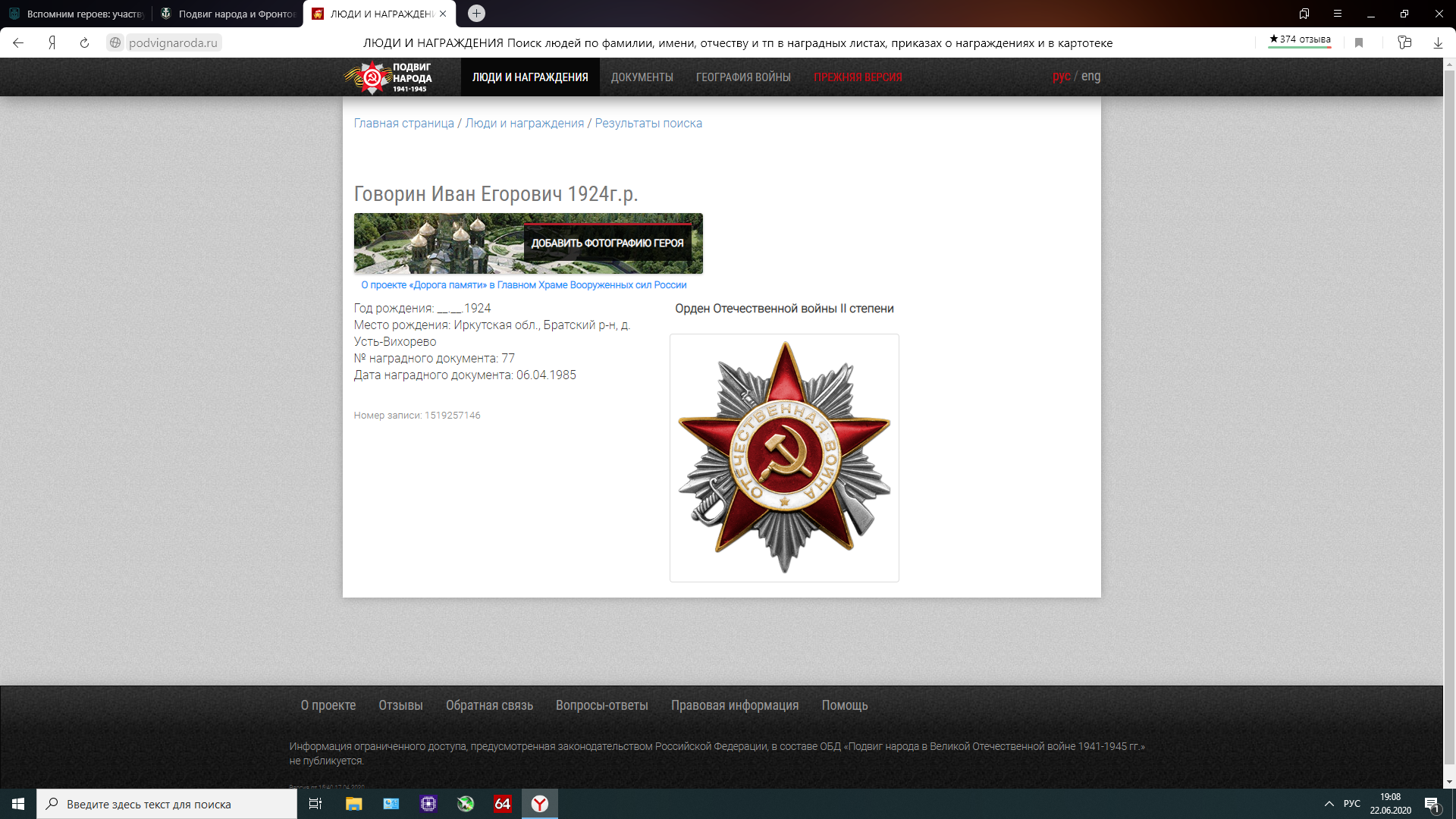1456x819 pixels.
Task: Click the Windows taskbar search field
Action: point(167,804)
